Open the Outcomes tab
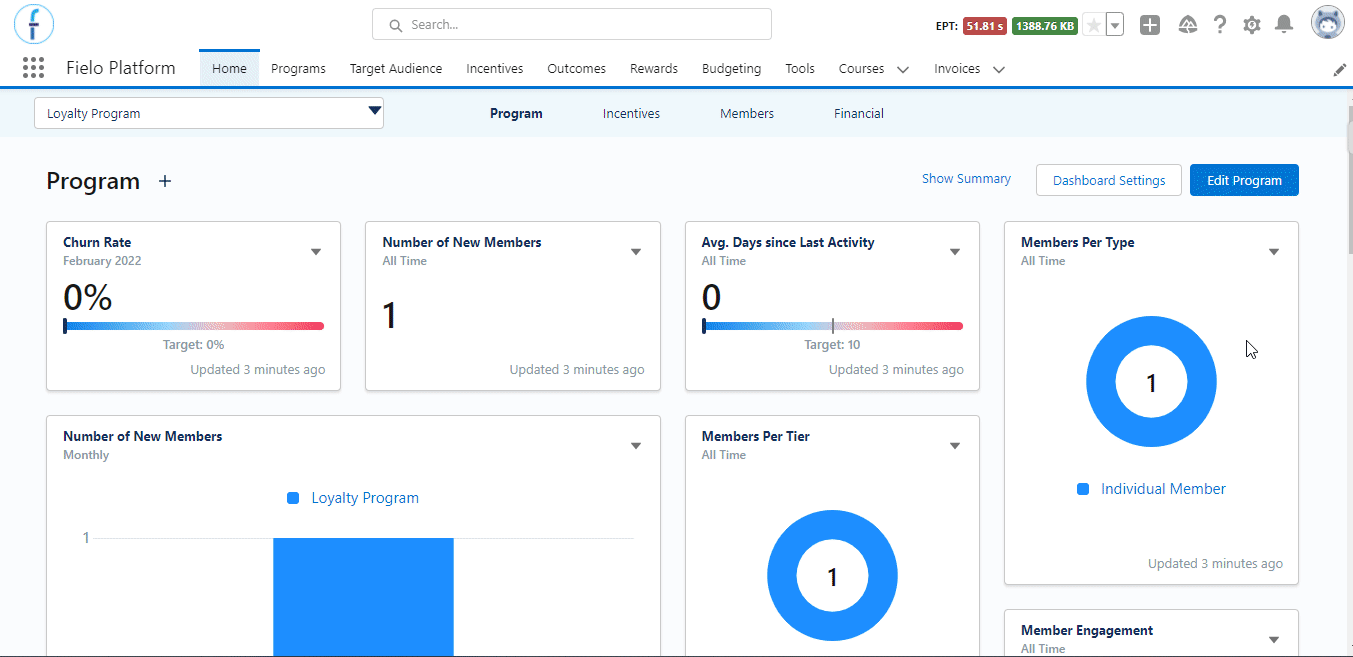 (x=576, y=69)
